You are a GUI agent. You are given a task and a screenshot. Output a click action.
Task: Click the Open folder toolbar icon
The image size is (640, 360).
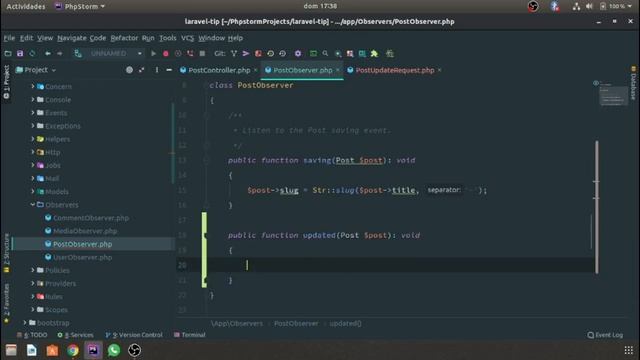[x=8, y=53]
